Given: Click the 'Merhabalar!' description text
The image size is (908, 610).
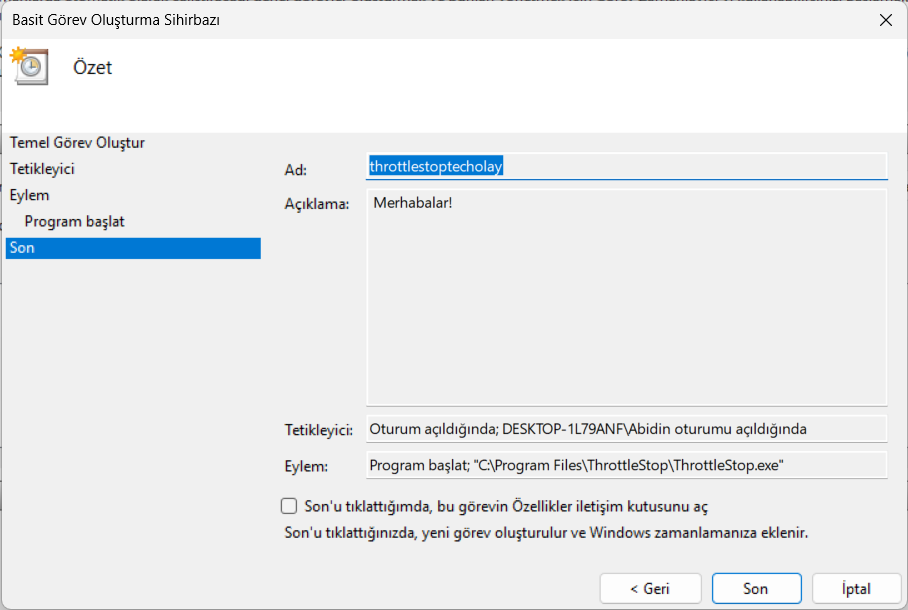Looking at the screenshot, I should [x=413, y=203].
